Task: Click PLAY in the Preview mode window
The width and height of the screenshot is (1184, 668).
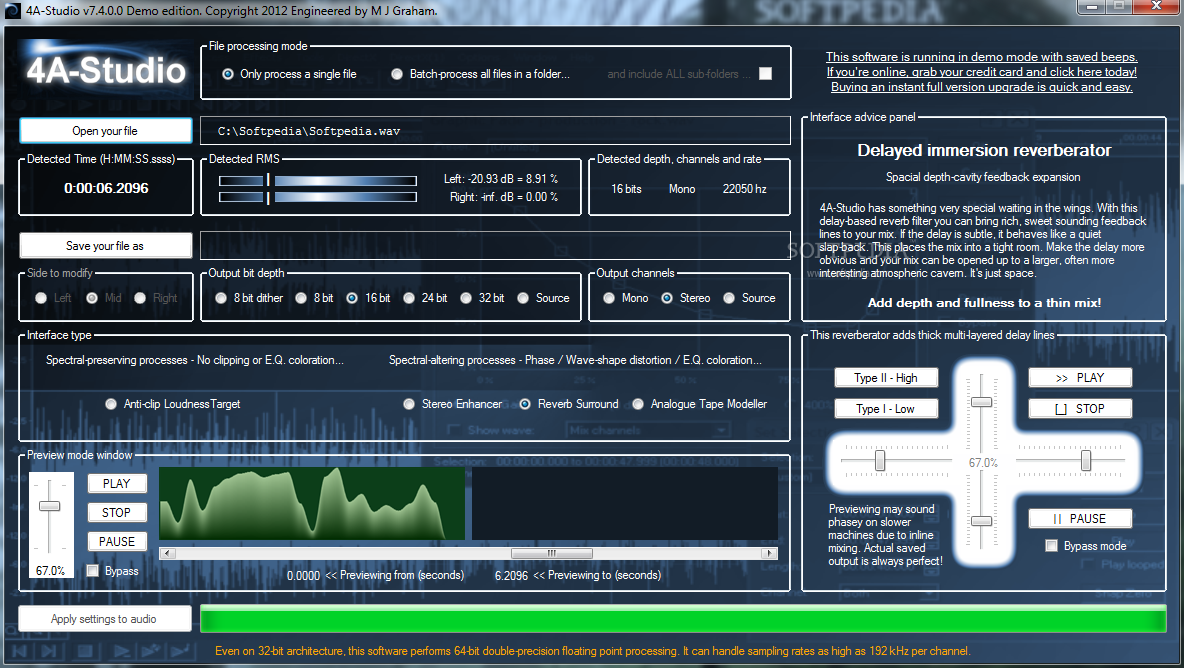Action: point(117,484)
